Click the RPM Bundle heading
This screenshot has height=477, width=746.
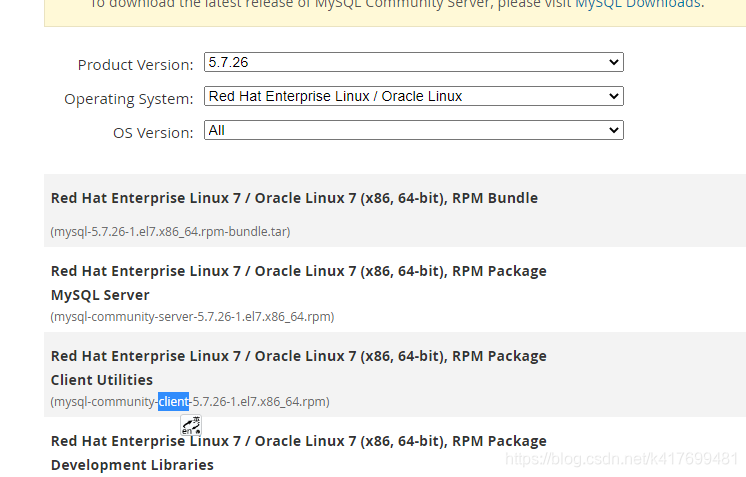click(x=294, y=198)
